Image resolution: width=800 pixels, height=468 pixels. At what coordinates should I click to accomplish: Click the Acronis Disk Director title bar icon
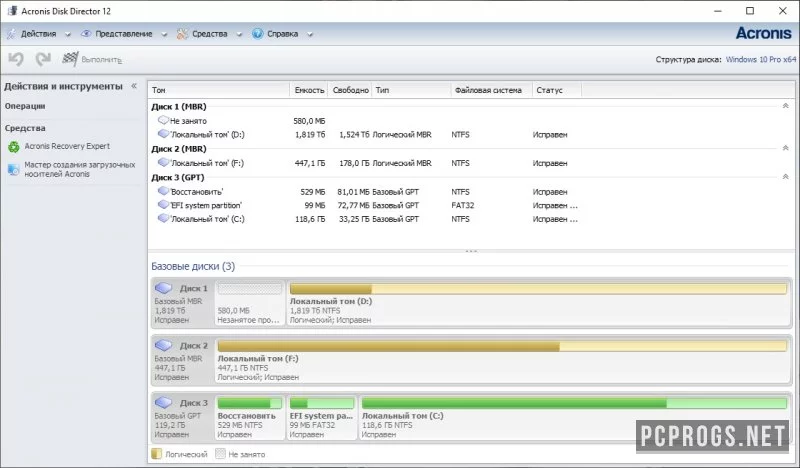[x=12, y=11]
